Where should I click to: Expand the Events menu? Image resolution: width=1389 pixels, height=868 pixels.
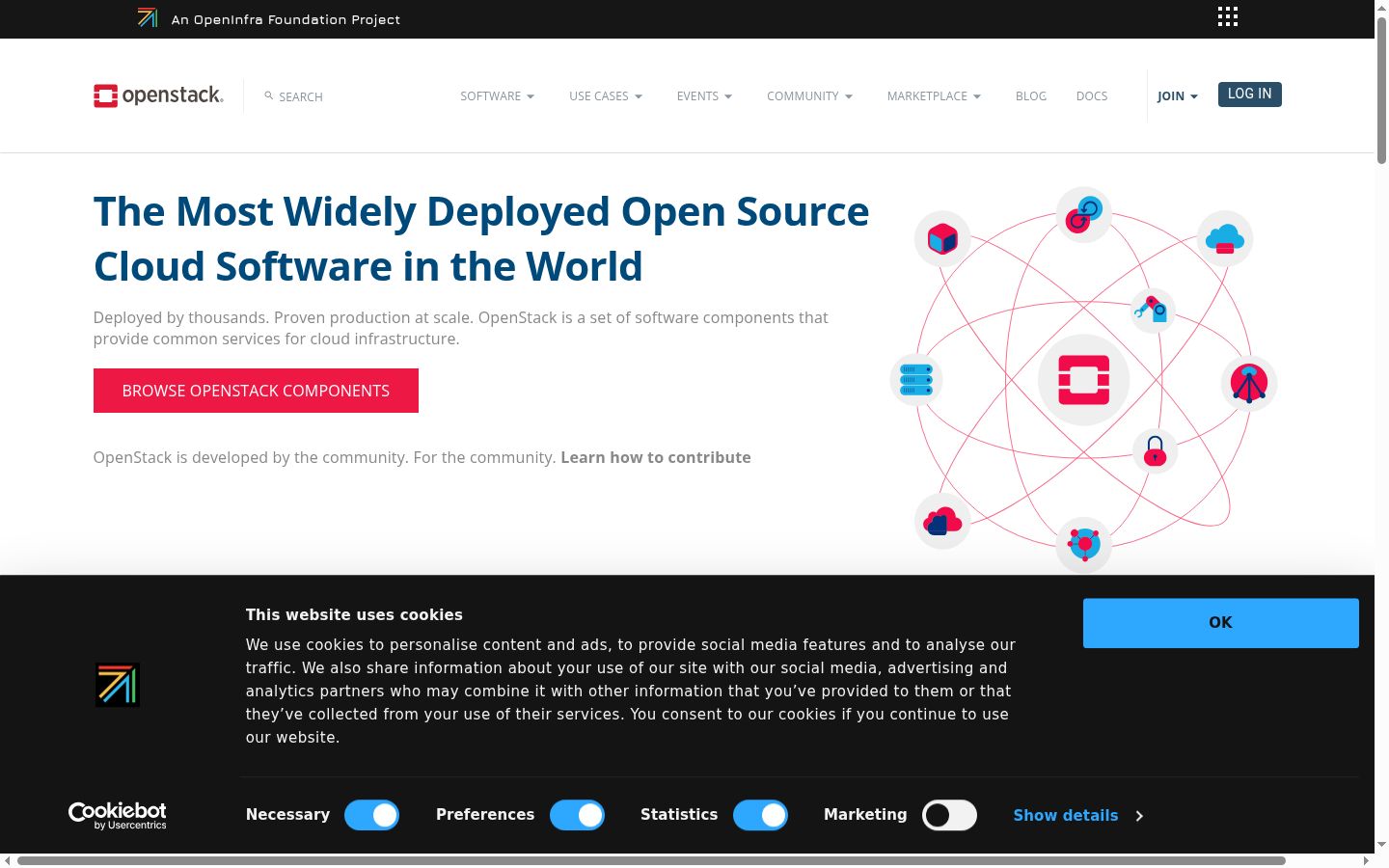704,96
